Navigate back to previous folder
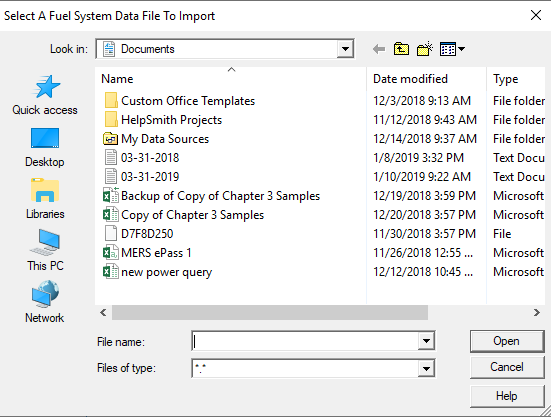Viewport: 551px width, 417px height. (379, 49)
